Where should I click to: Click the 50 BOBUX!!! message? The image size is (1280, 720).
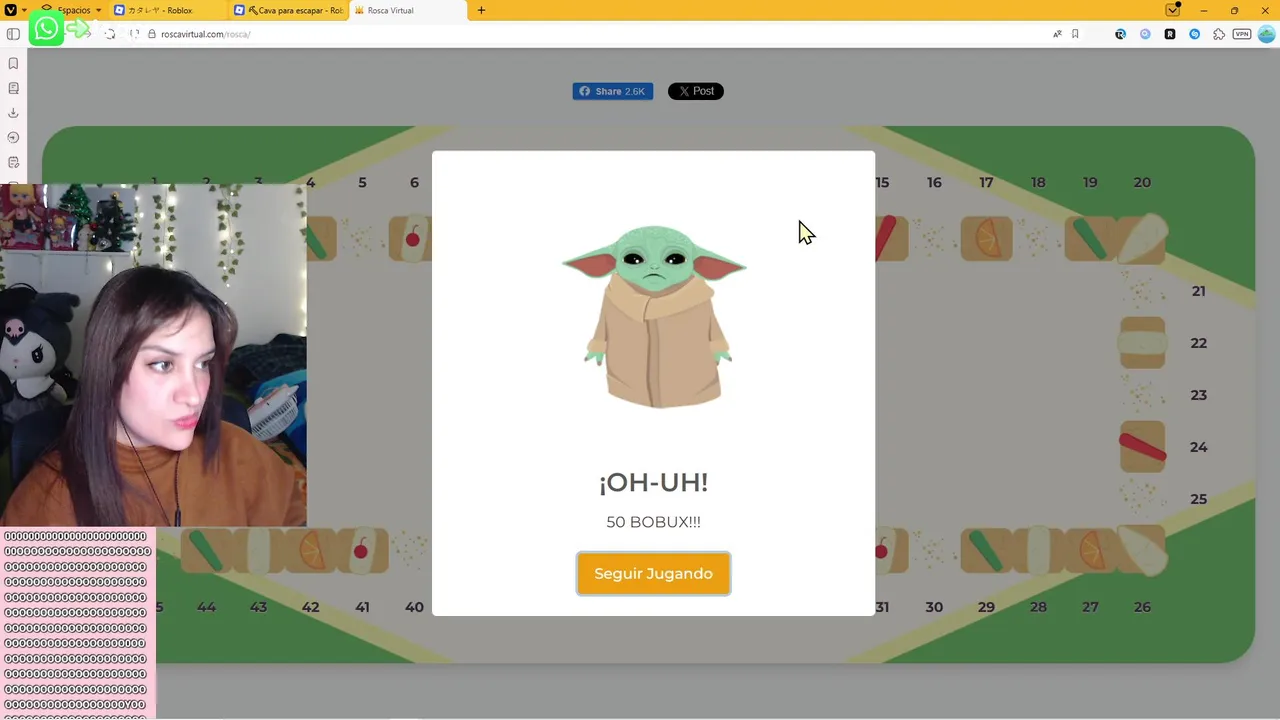653,522
